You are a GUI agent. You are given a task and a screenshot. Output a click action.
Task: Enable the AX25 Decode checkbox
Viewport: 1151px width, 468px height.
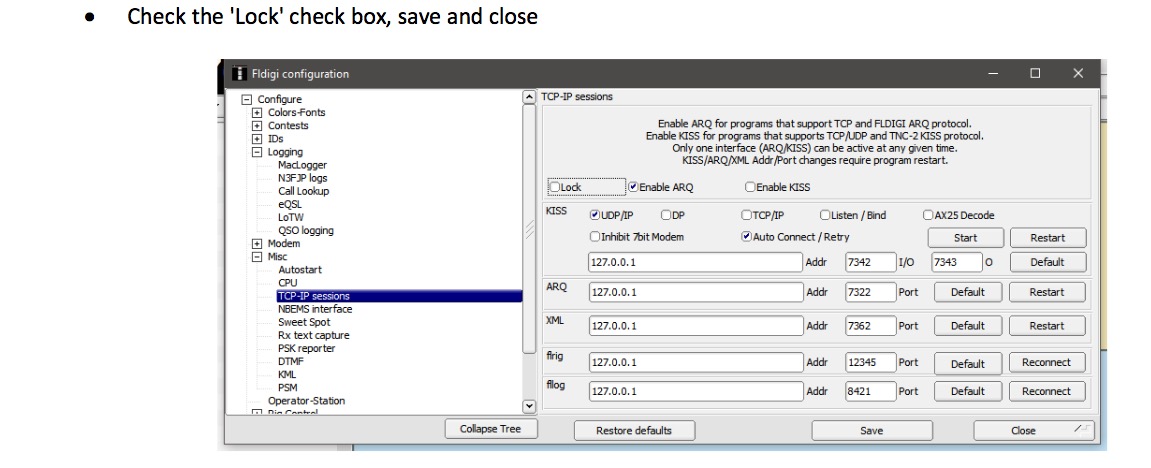click(929, 215)
